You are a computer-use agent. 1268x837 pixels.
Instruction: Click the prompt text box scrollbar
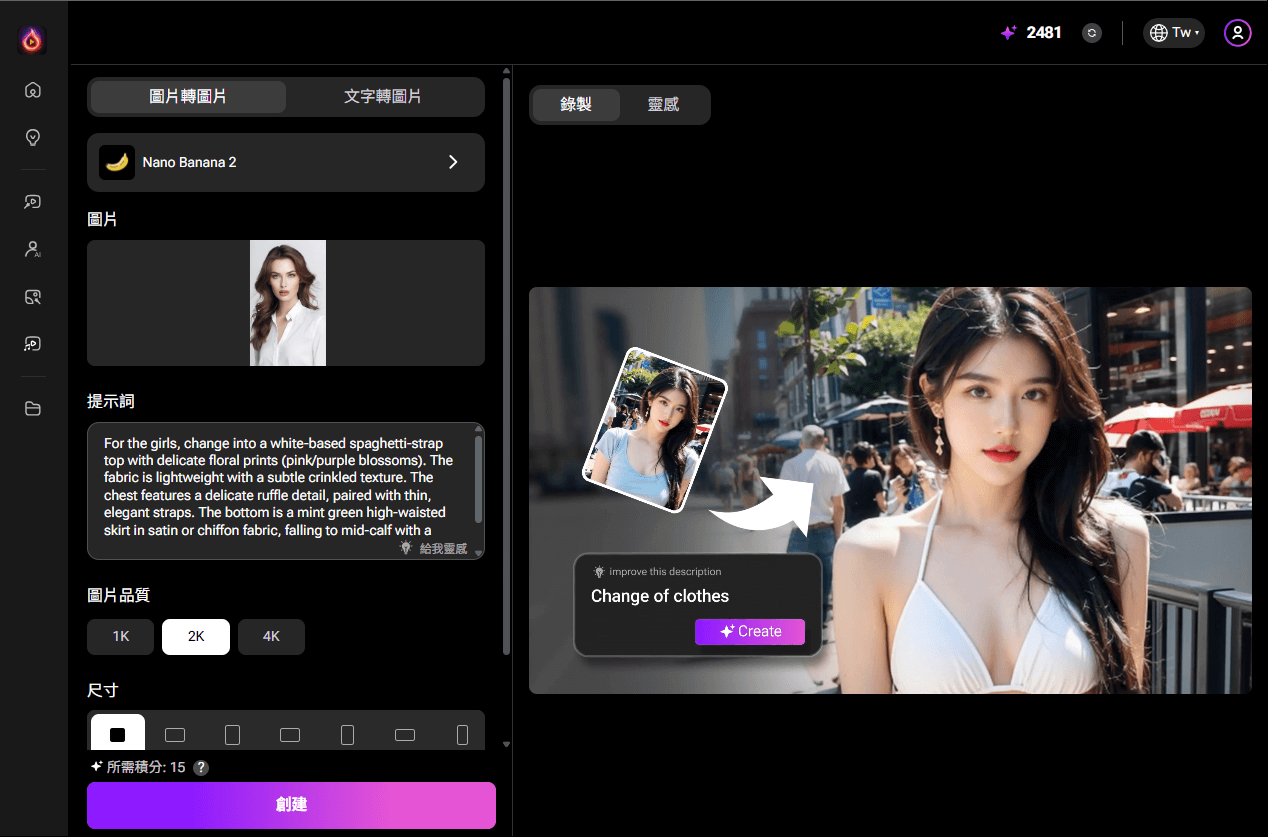[478, 479]
